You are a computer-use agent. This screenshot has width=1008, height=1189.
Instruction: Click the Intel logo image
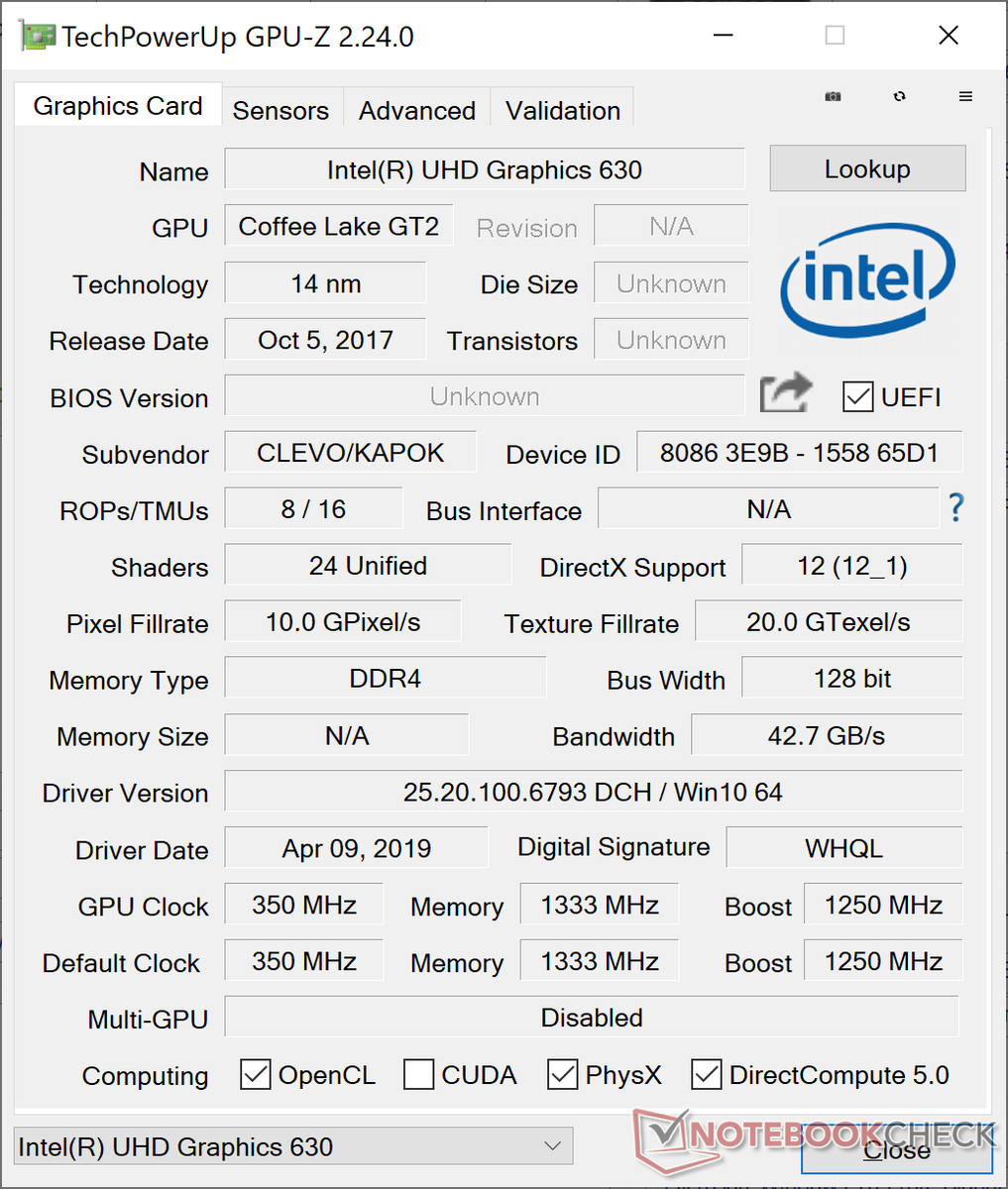pyautogui.click(x=867, y=278)
